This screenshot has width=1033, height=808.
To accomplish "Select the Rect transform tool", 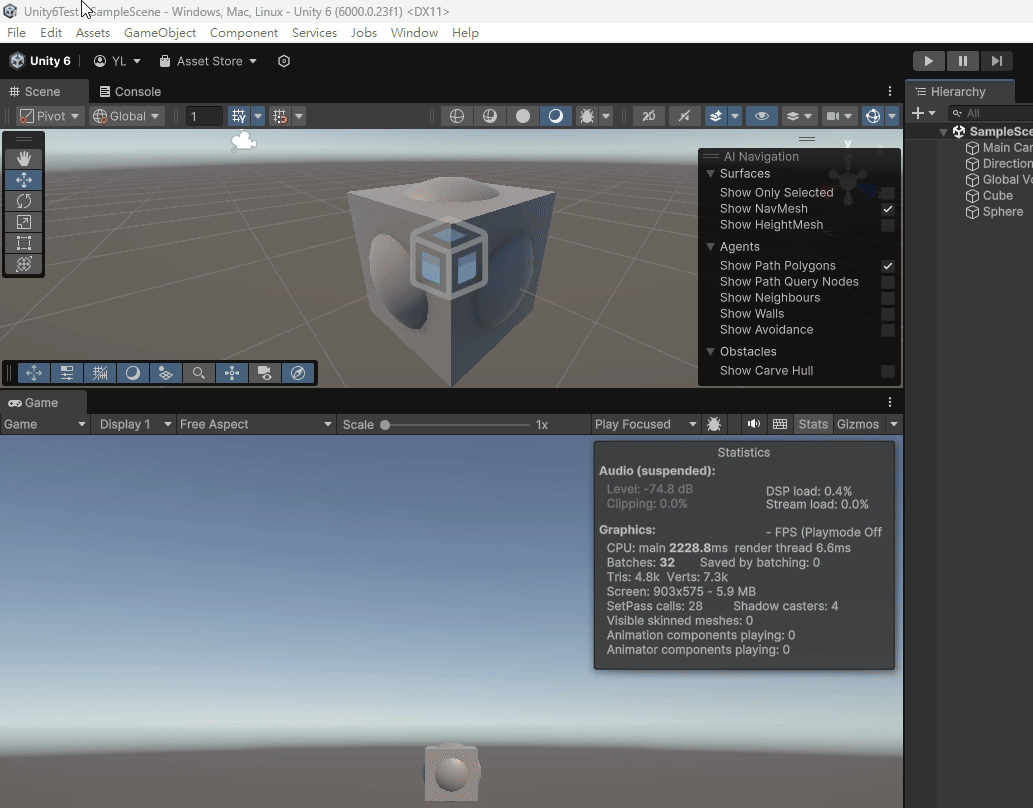I will [x=24, y=243].
